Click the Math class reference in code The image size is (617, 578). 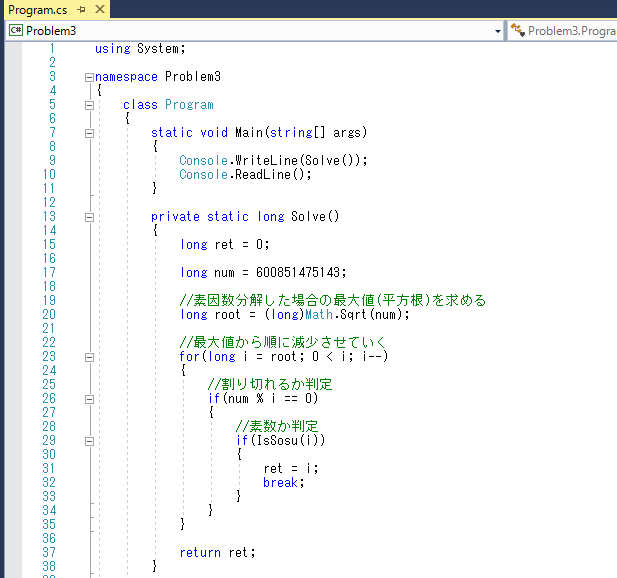tap(319, 314)
